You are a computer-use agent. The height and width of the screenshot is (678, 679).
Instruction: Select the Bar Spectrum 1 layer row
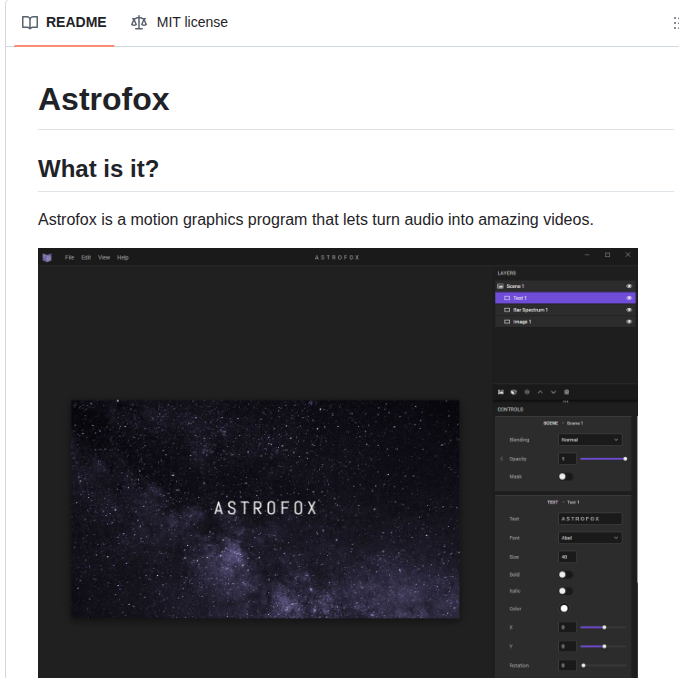click(565, 310)
